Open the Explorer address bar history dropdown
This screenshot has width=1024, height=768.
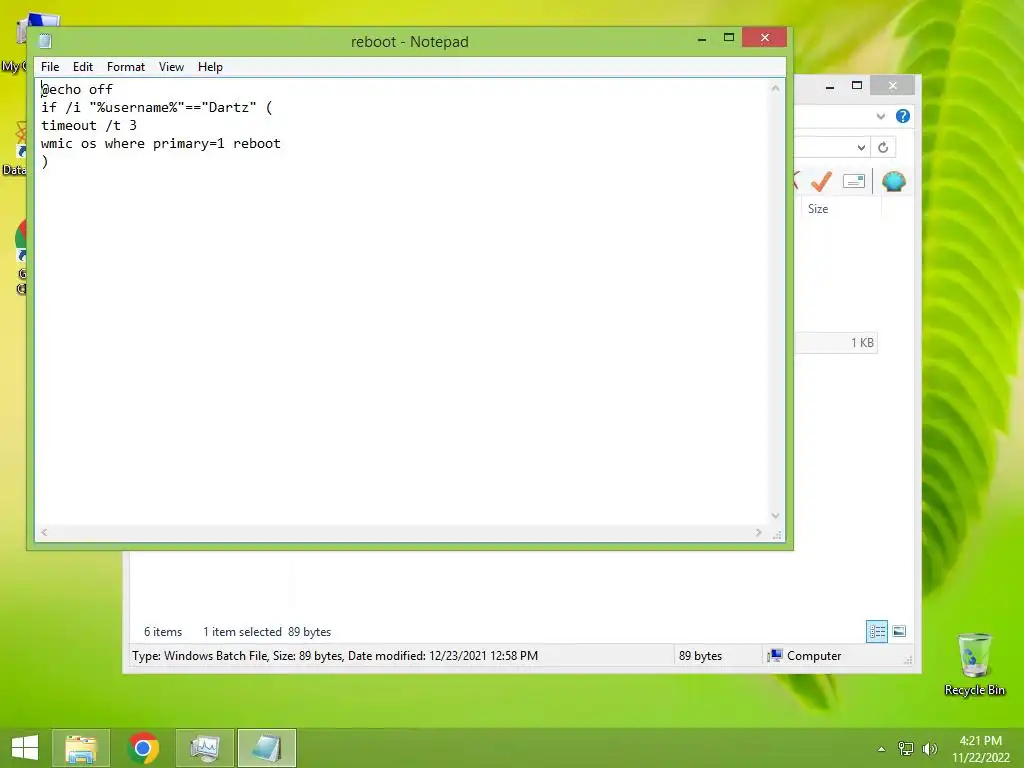[x=861, y=148]
